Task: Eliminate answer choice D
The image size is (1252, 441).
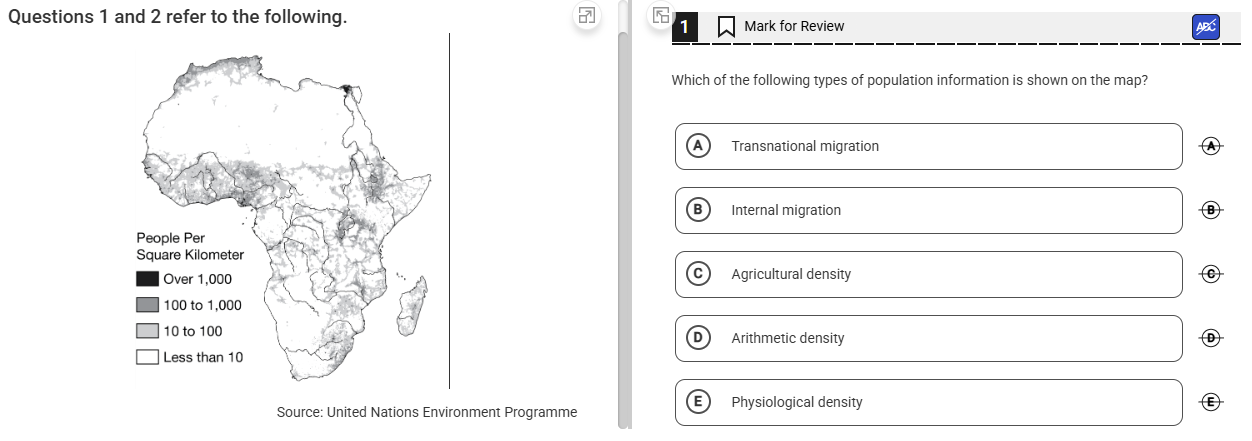Action: tap(1211, 338)
